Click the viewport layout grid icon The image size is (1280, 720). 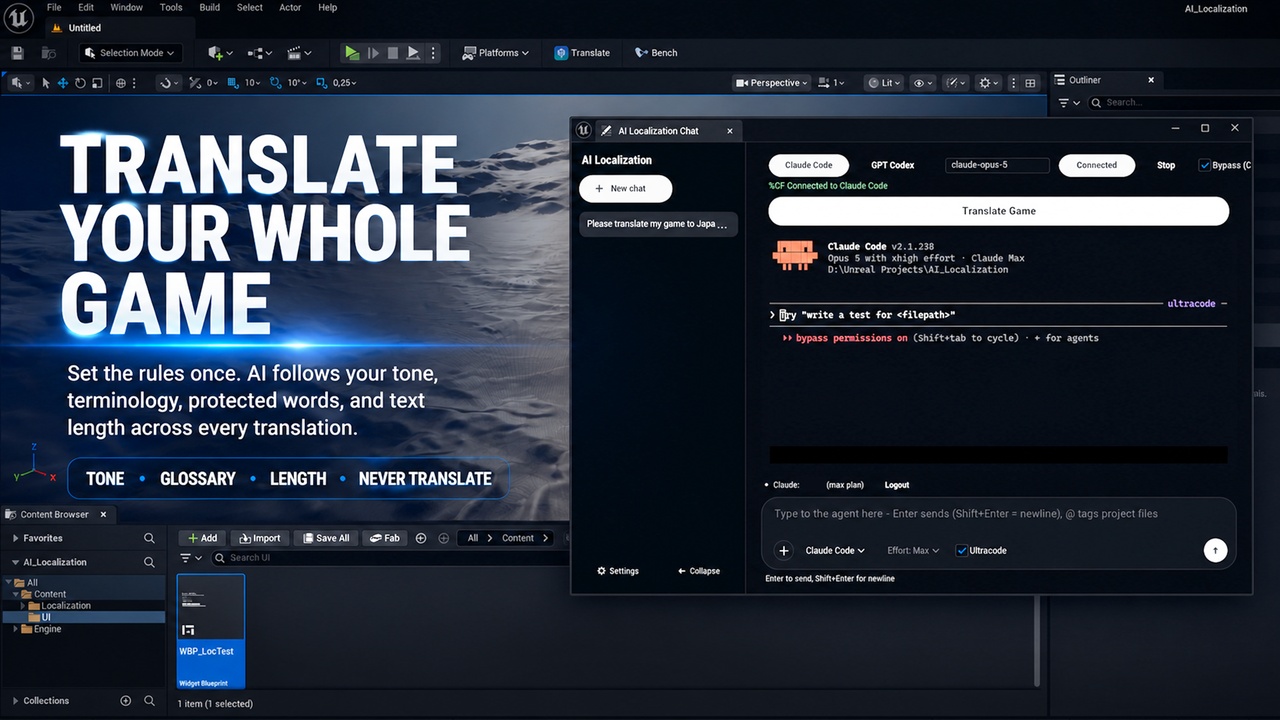(1030, 83)
